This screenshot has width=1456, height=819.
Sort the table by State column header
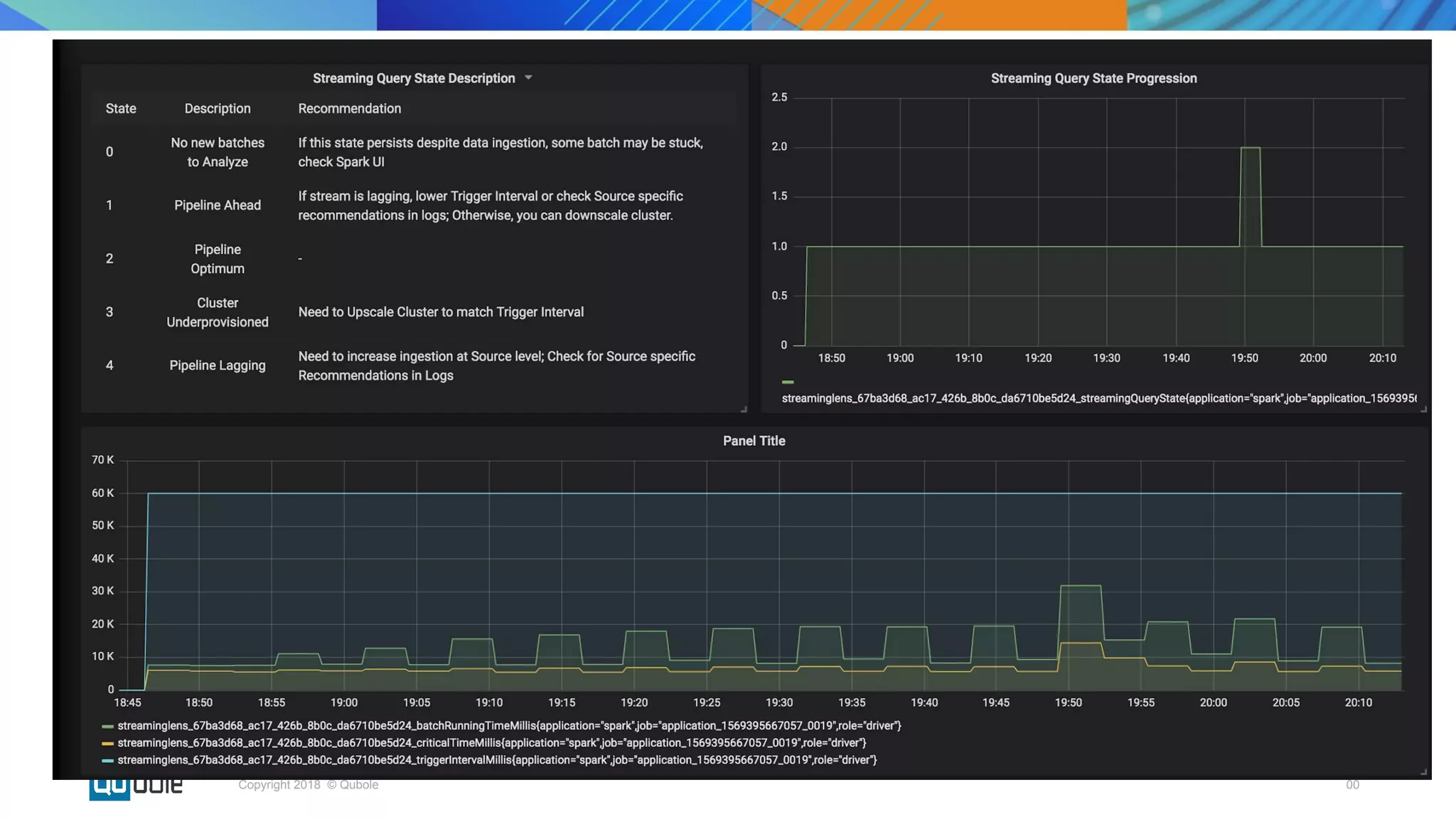[x=121, y=109]
